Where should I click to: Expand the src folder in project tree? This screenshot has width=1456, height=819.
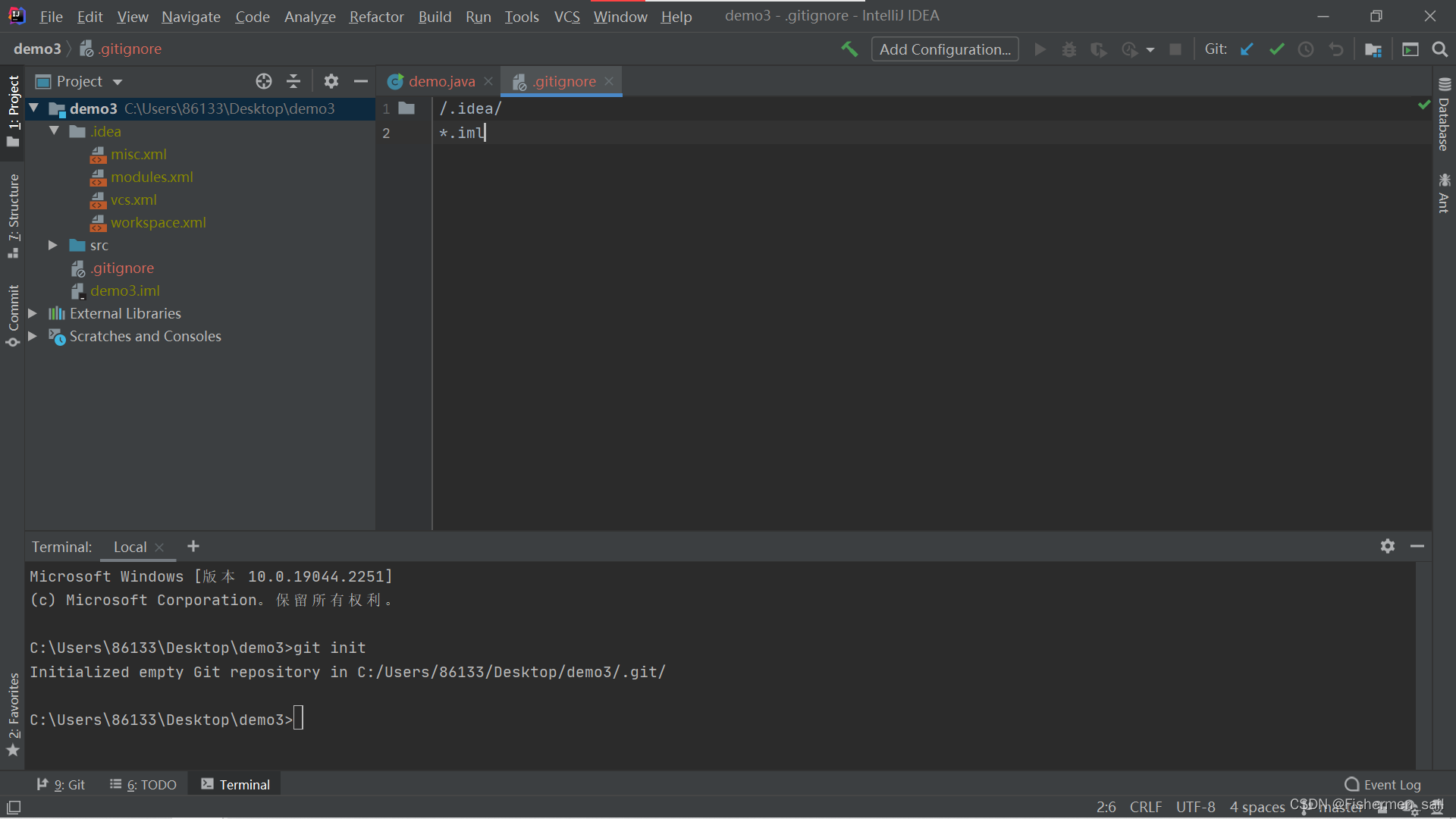(x=52, y=244)
